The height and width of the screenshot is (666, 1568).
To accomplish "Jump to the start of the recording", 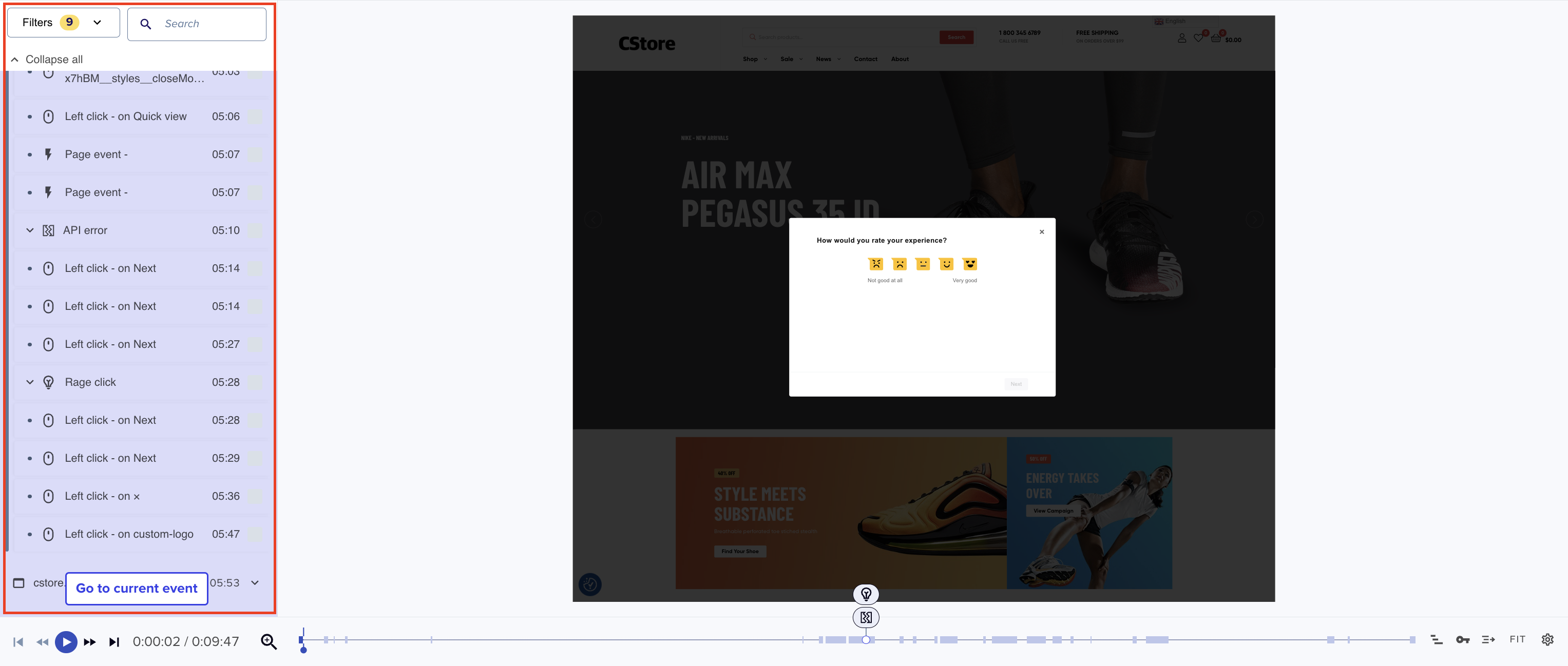I will tap(18, 642).
